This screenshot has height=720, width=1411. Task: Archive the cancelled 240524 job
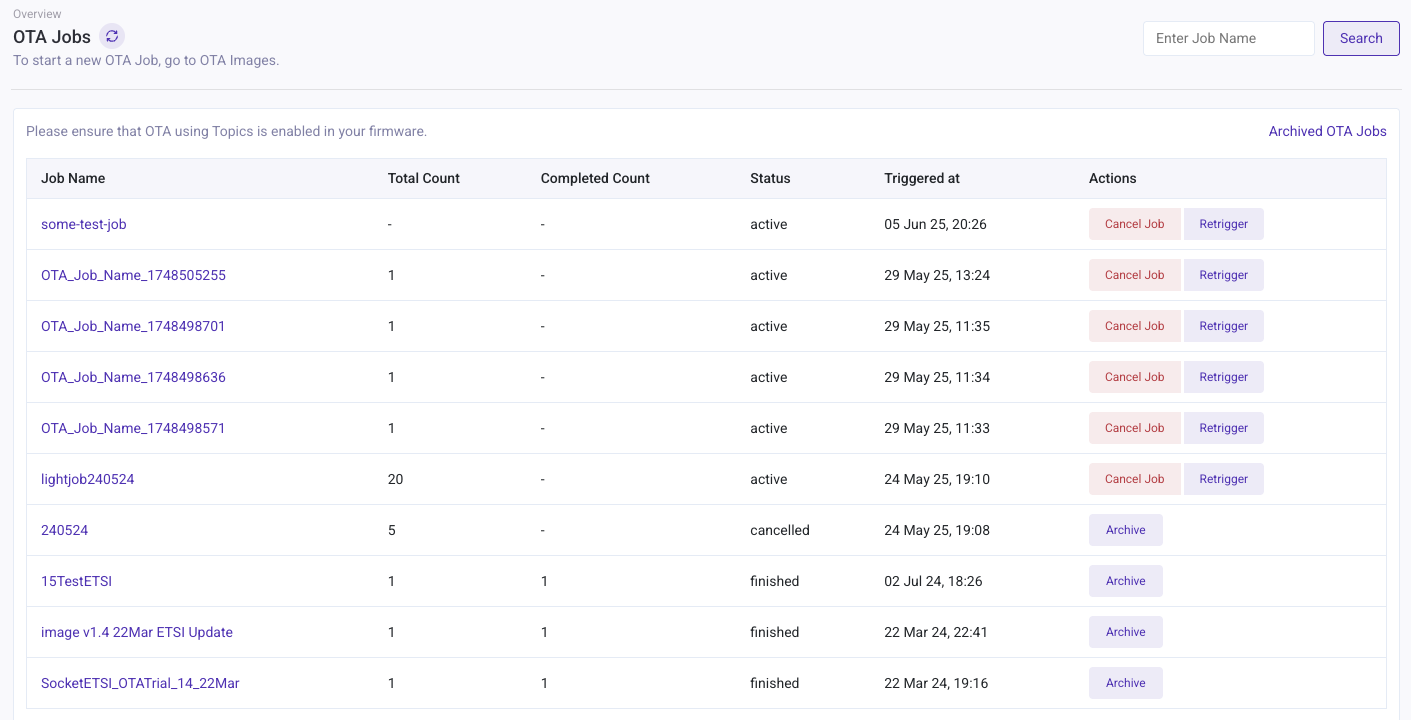tap(1125, 530)
